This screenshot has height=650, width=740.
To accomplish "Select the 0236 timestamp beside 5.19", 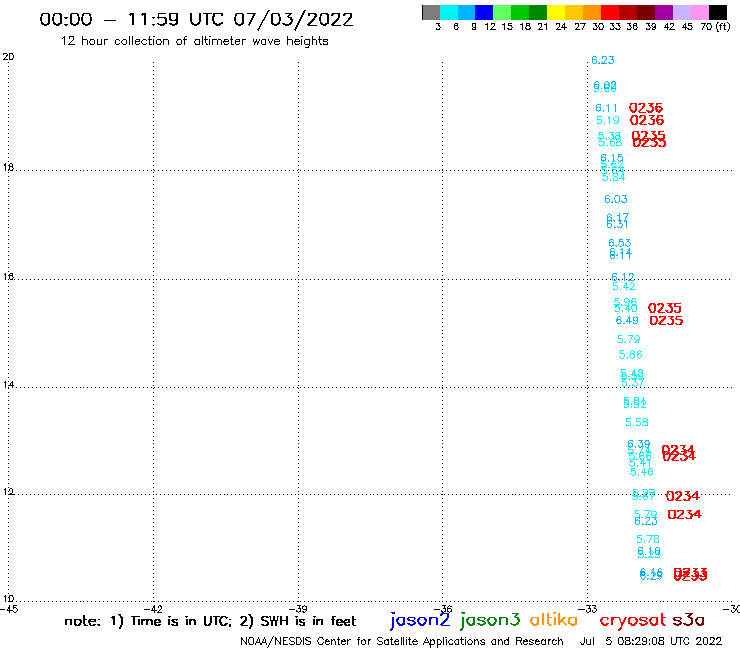I will click(647, 120).
